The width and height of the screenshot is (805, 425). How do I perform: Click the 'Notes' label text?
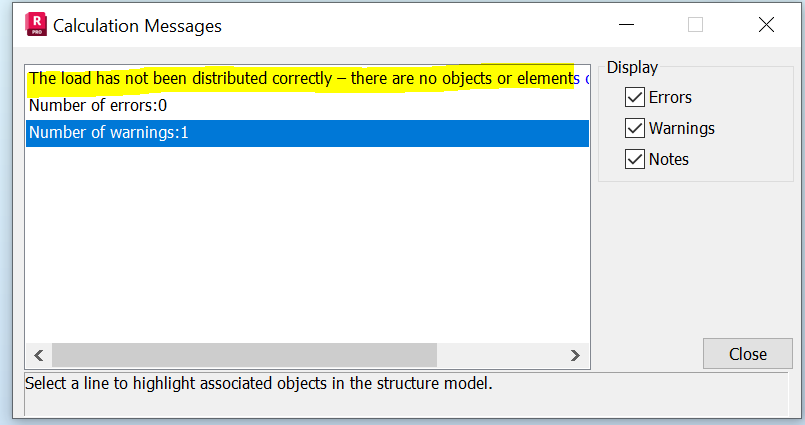pyautogui.click(x=668, y=159)
